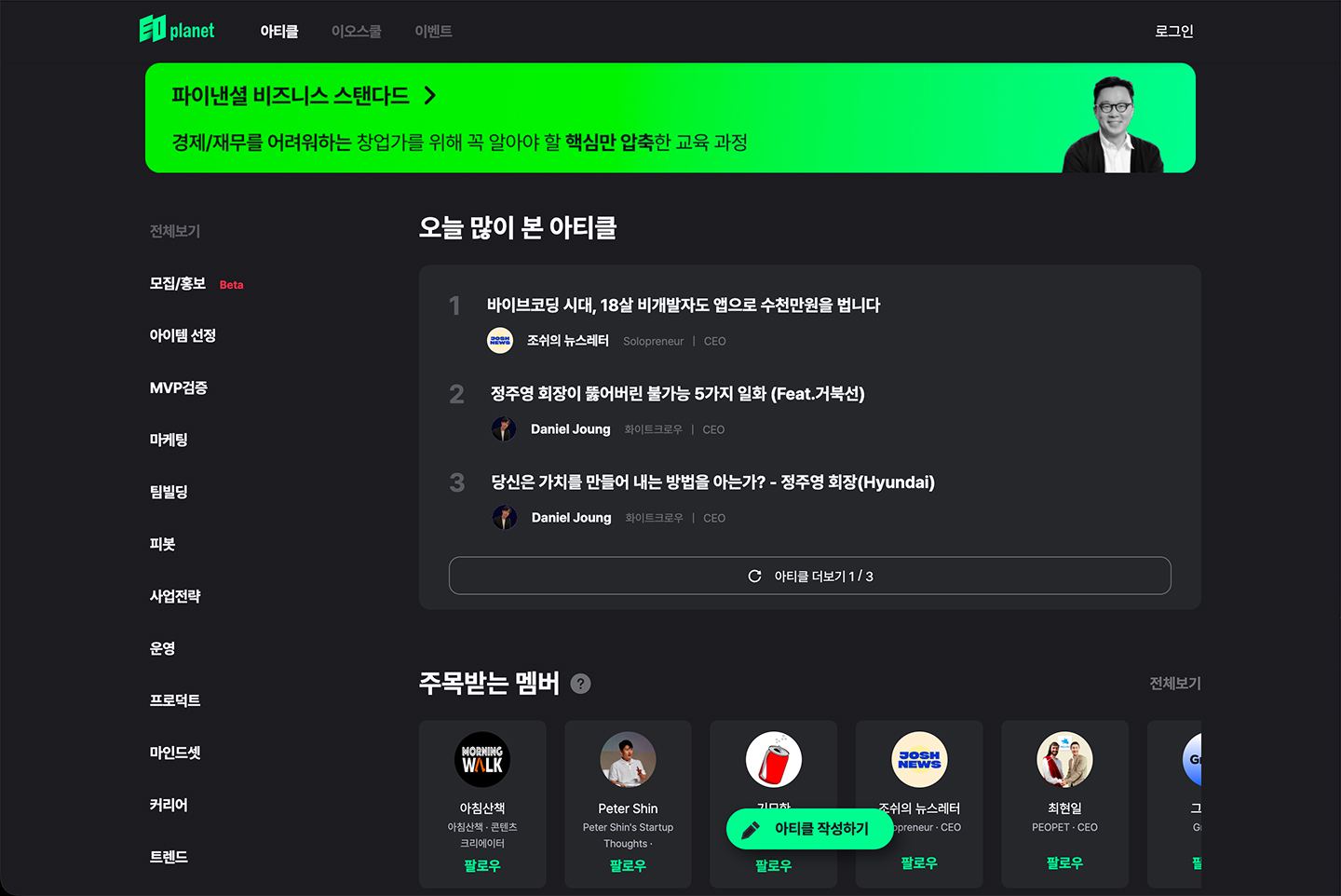
Task: Click the Morning Walk profile avatar
Action: click(x=482, y=760)
